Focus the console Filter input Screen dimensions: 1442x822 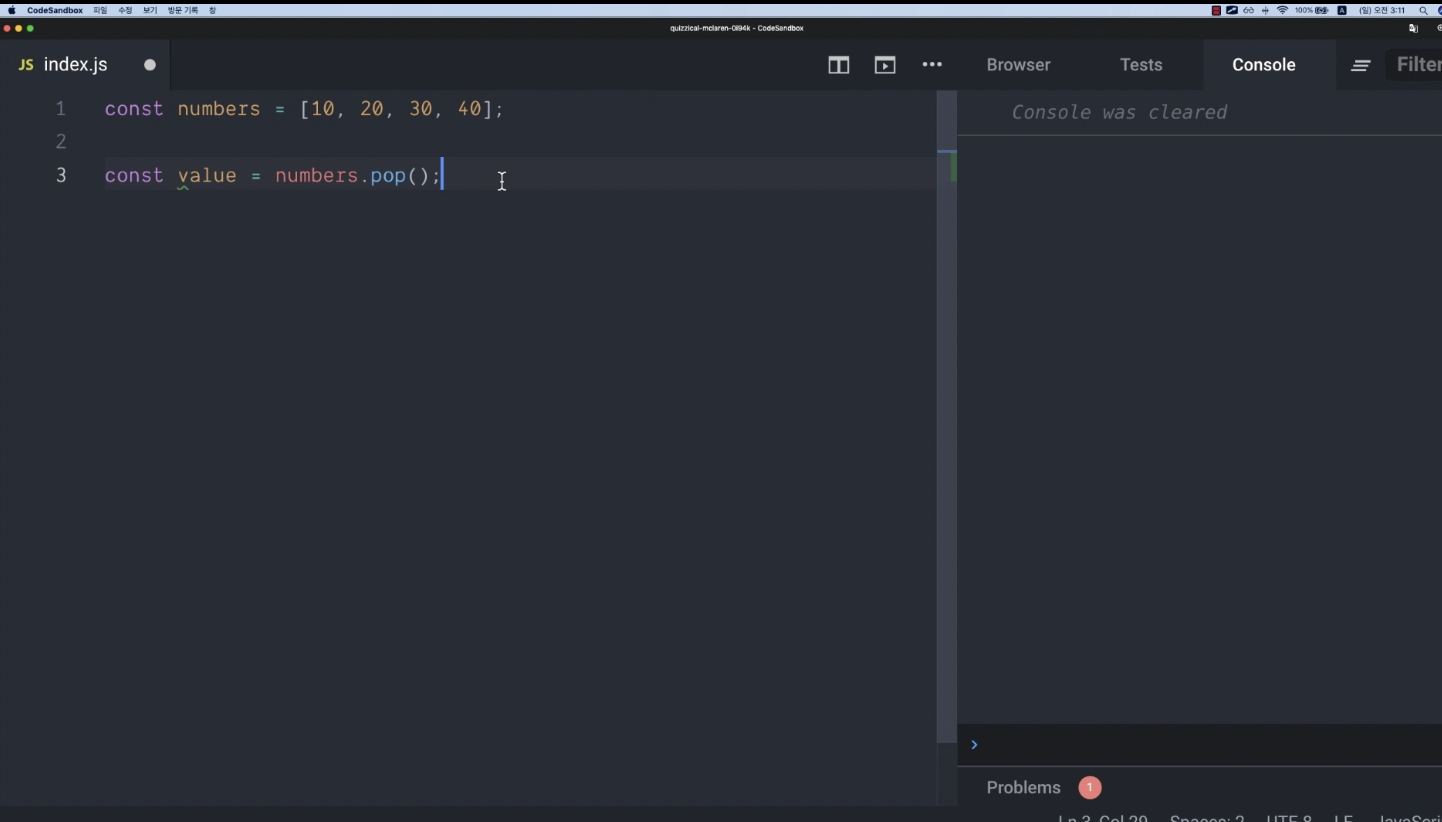pyautogui.click(x=1415, y=65)
